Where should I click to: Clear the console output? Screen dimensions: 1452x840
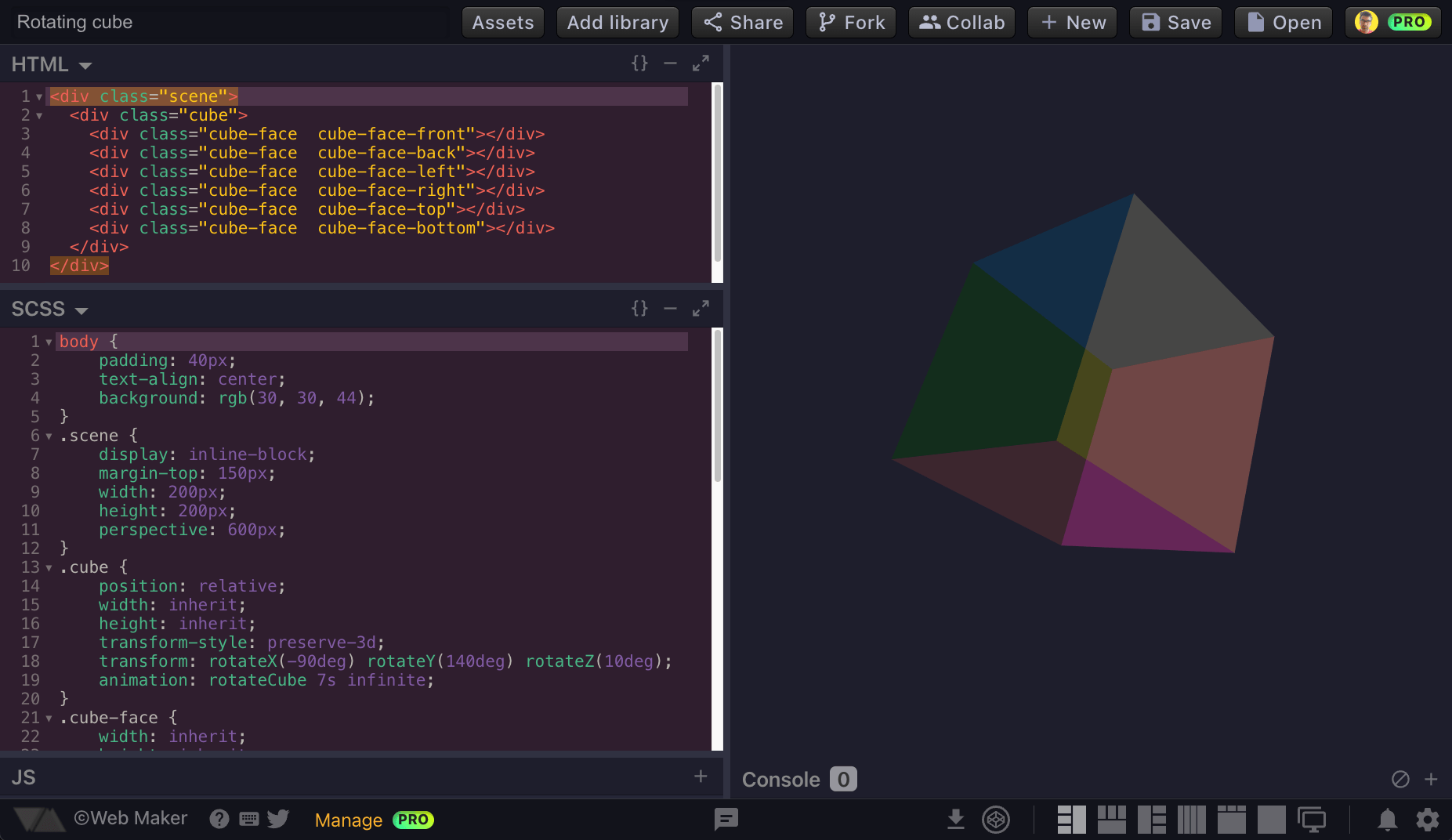coord(1401,780)
